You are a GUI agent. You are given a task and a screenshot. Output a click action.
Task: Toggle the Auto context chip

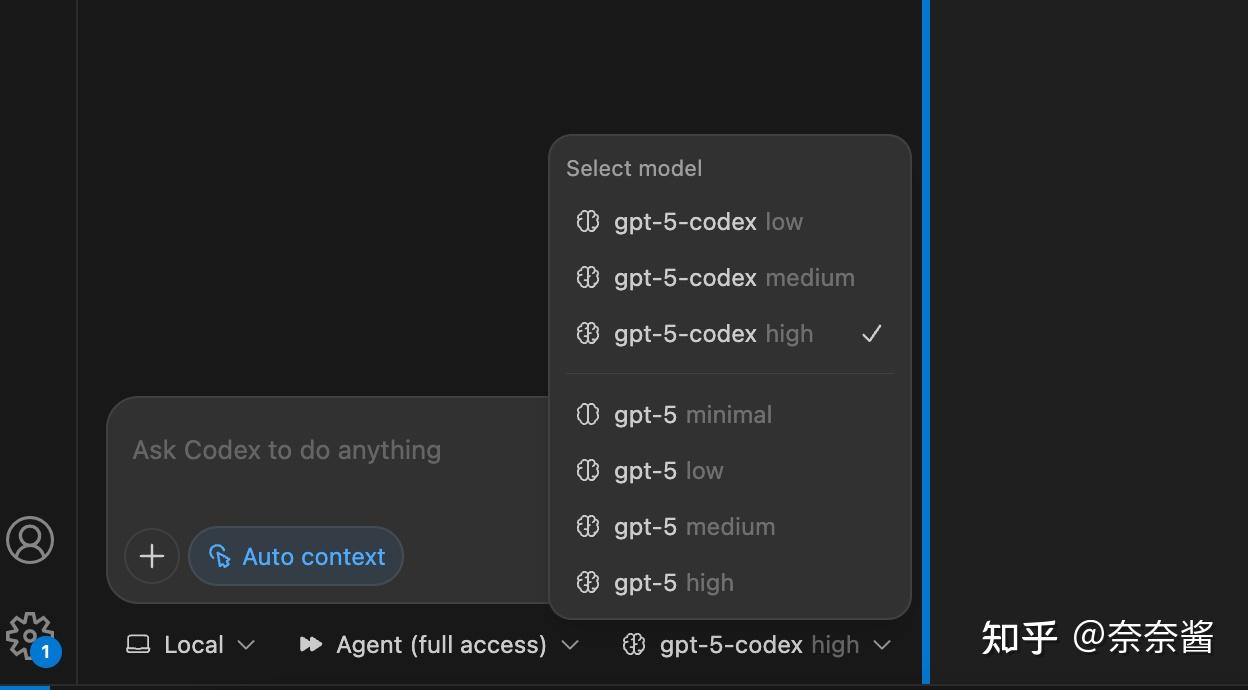click(x=296, y=556)
